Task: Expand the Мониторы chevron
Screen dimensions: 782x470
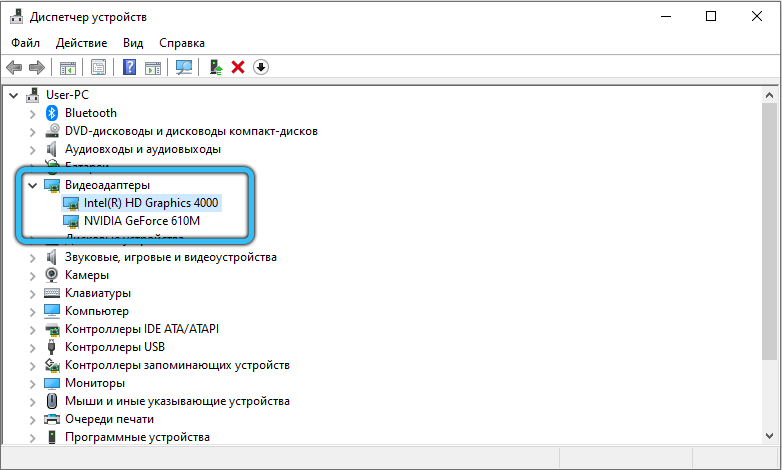Action: pos(32,383)
